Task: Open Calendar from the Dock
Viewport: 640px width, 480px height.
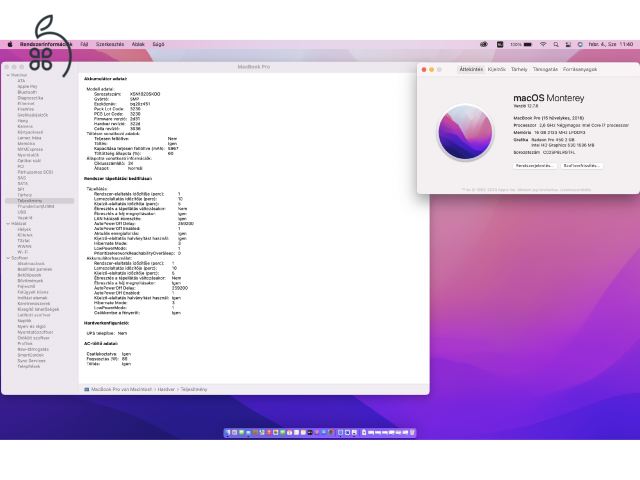Action: coord(289,432)
